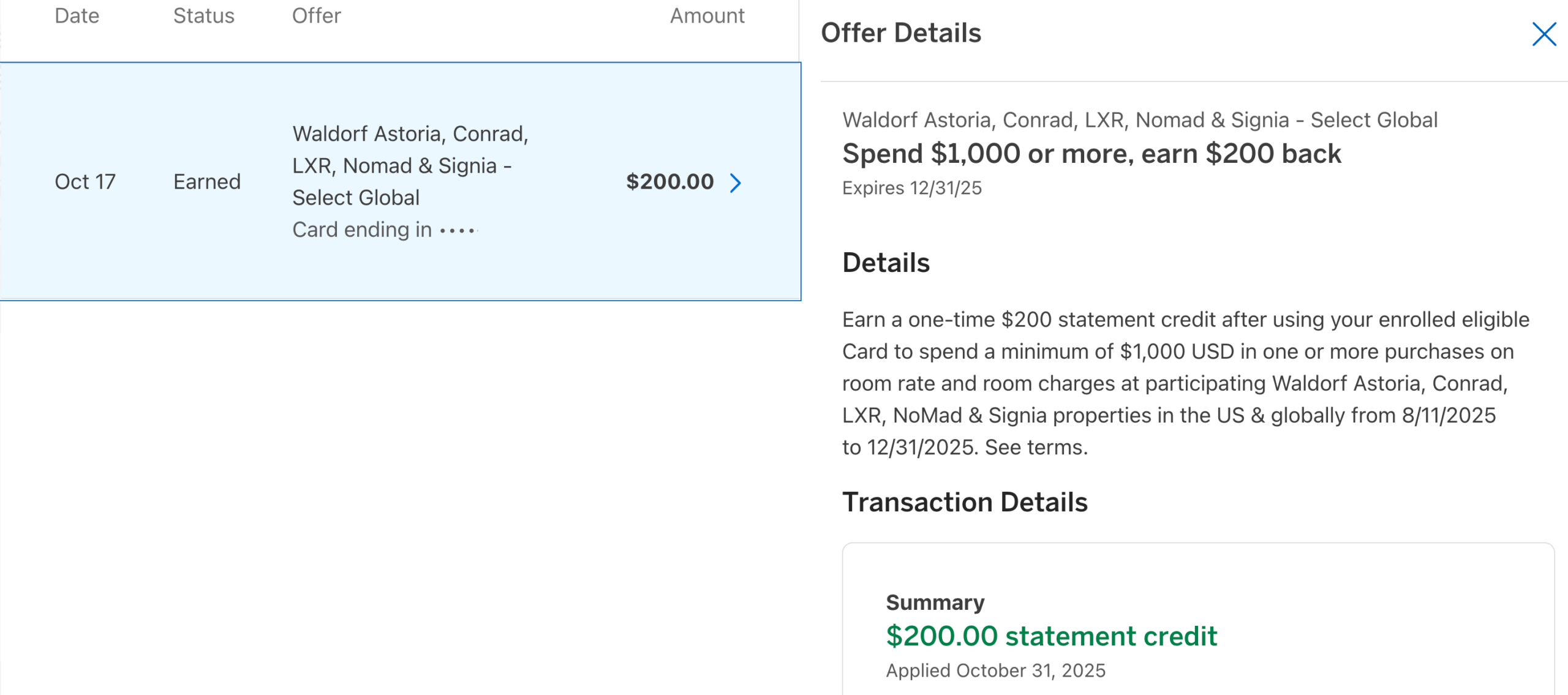Click the Amount column header
This screenshot has height=695, width=1568.
[707, 15]
